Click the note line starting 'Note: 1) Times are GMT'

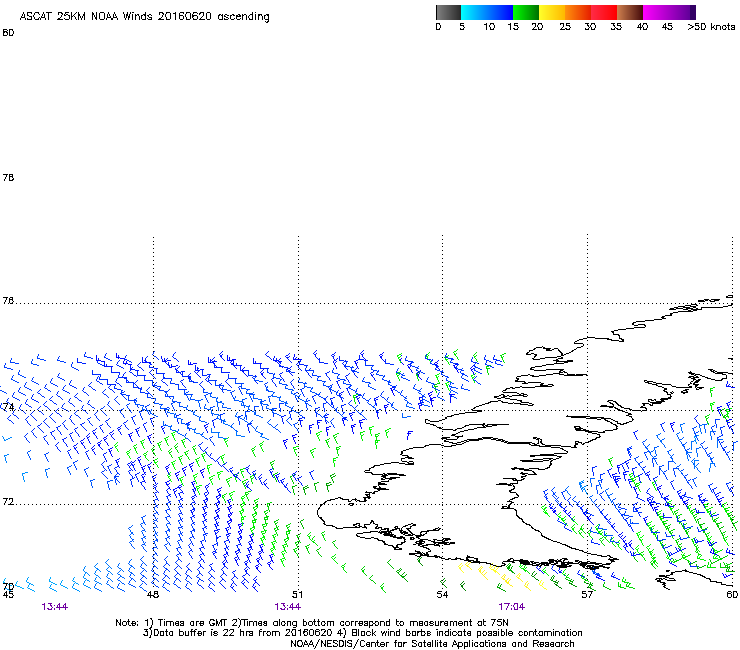coord(312,623)
